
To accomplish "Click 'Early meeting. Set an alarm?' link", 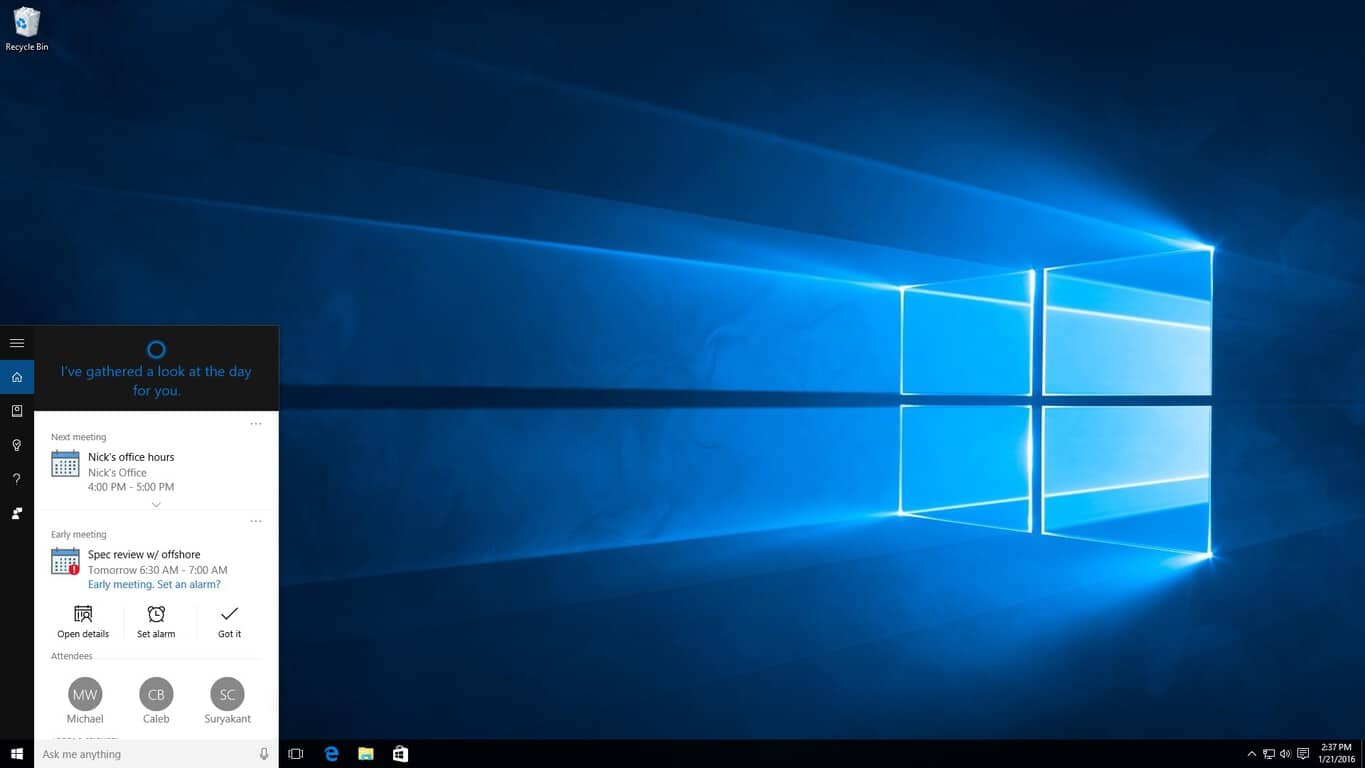I will 154,584.
